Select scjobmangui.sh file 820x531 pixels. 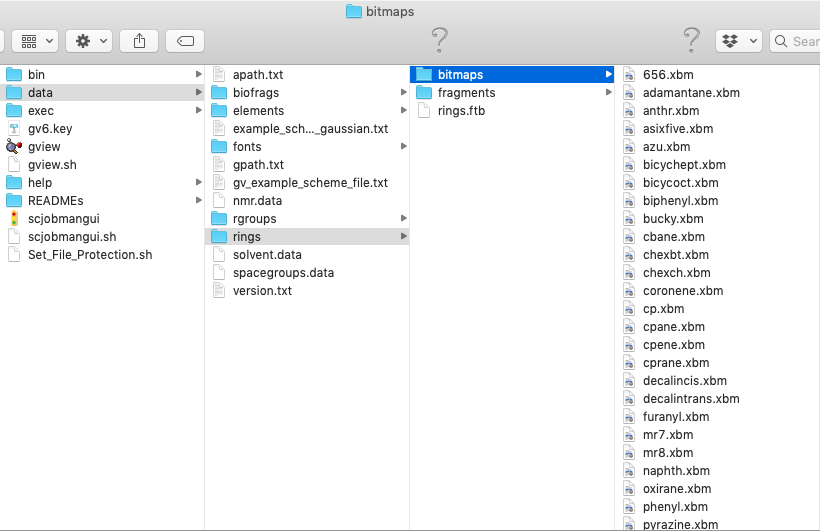tap(102, 237)
